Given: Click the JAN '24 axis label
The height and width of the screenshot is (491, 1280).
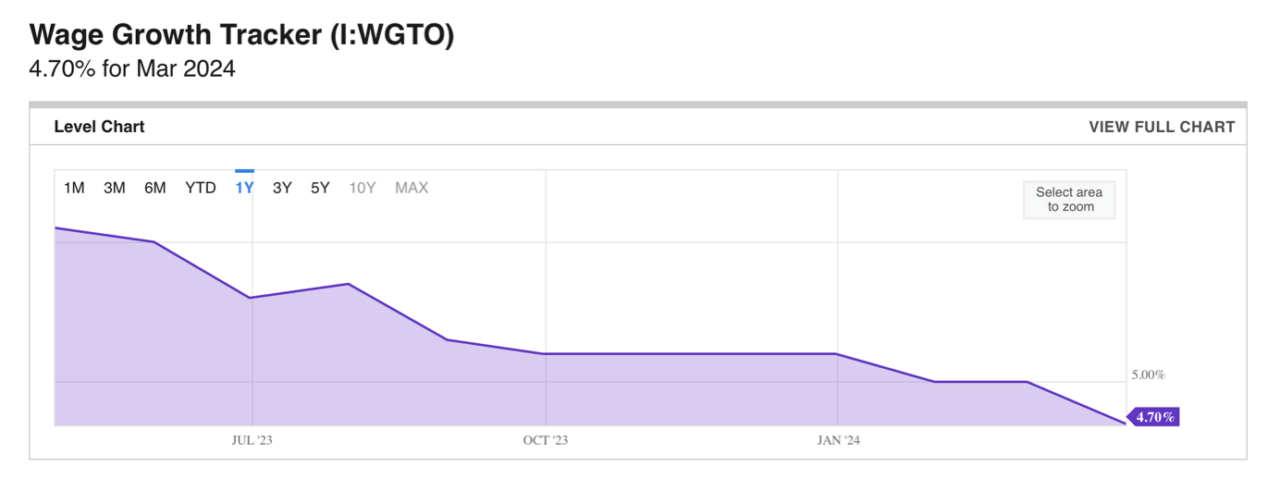Looking at the screenshot, I should coord(837,440).
